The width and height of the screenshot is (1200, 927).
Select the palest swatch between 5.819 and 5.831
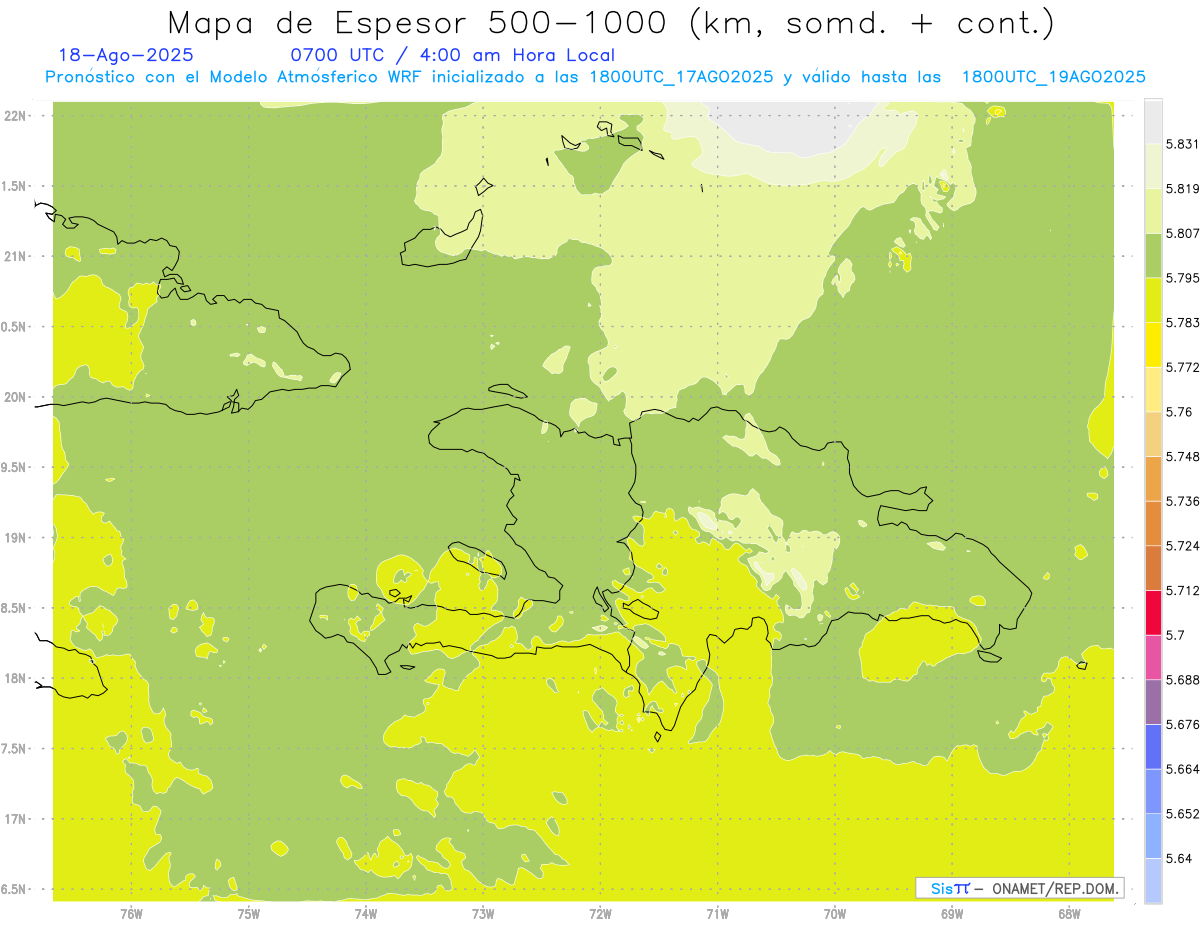coord(1153,166)
